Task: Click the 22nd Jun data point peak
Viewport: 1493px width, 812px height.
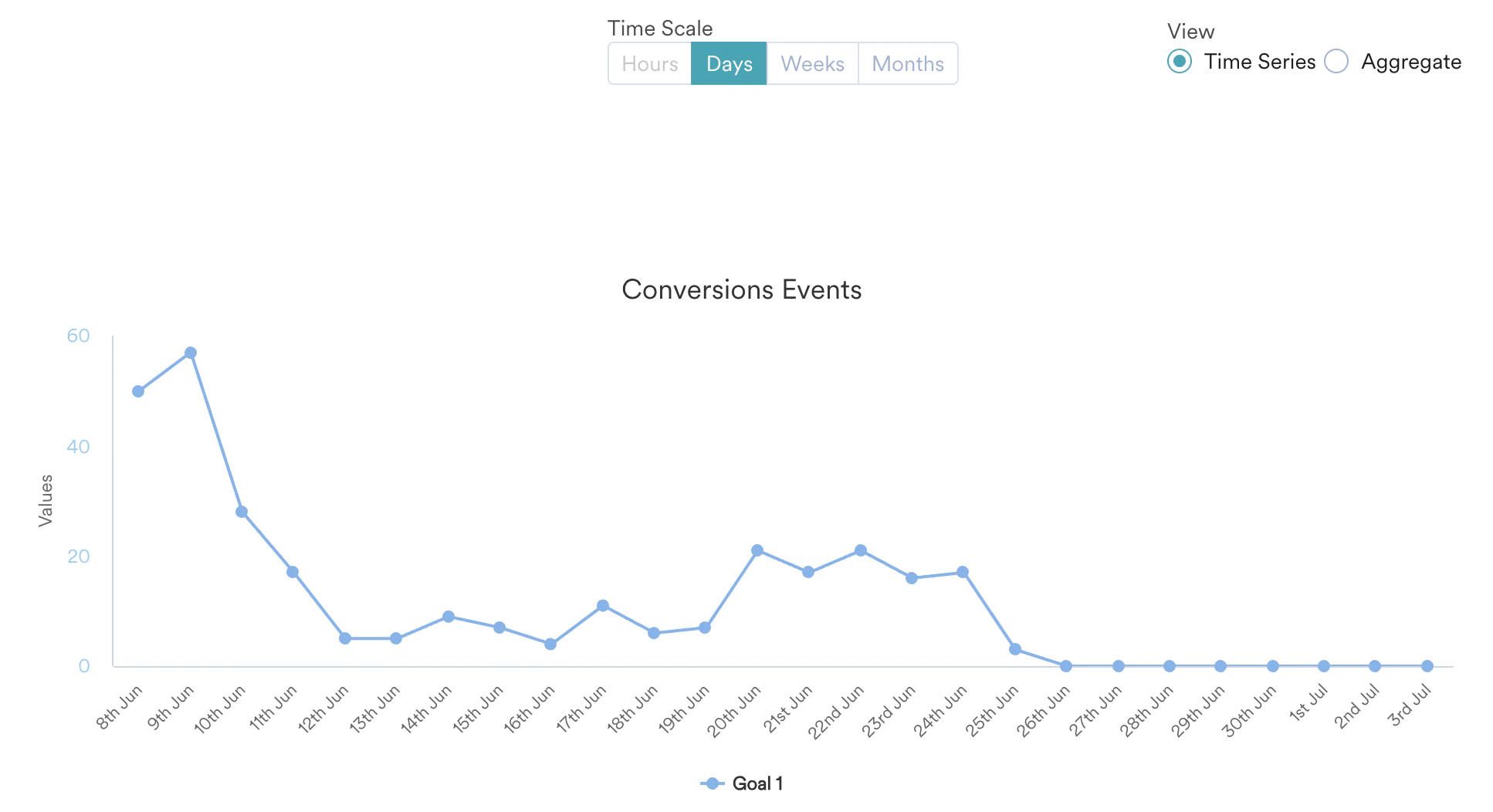Action: tap(859, 550)
